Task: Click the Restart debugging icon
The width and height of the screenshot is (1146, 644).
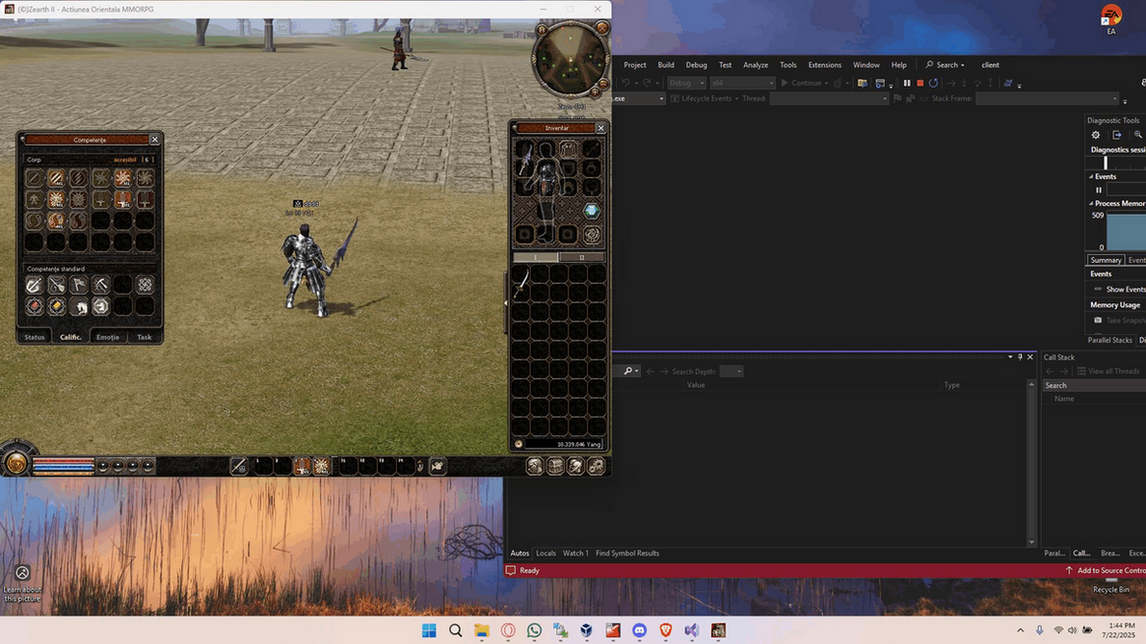Action: click(x=933, y=83)
